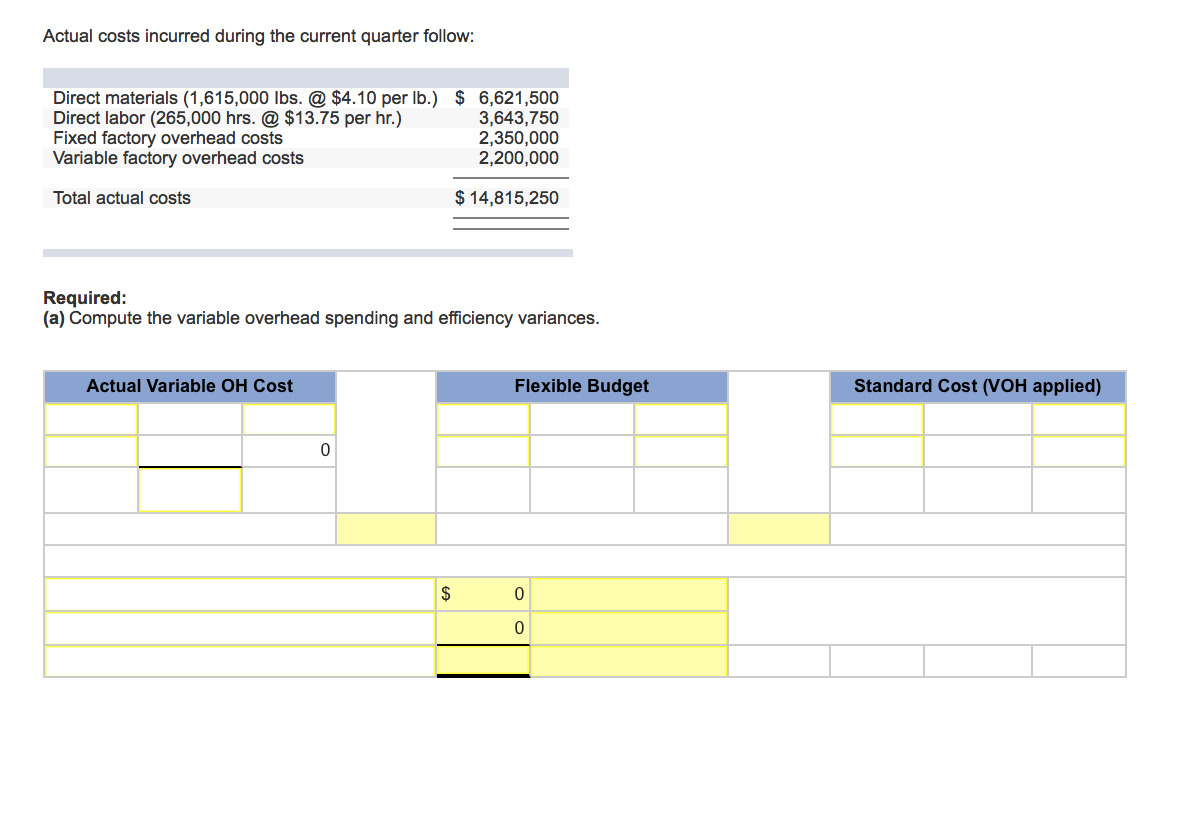Select second-row third cell under Standard Cost
The image size is (1192, 816).
coord(1079,451)
